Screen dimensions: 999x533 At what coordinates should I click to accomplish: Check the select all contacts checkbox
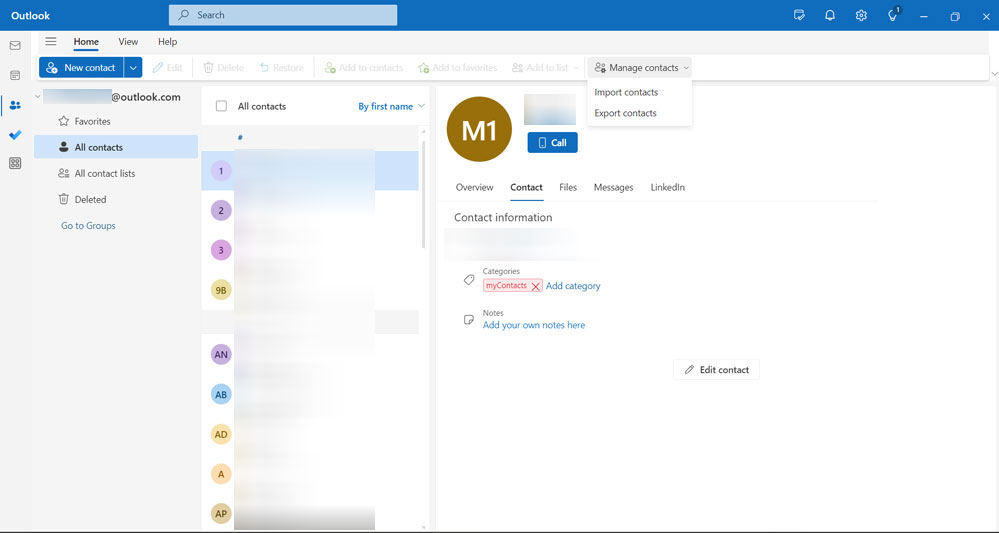[x=220, y=106]
